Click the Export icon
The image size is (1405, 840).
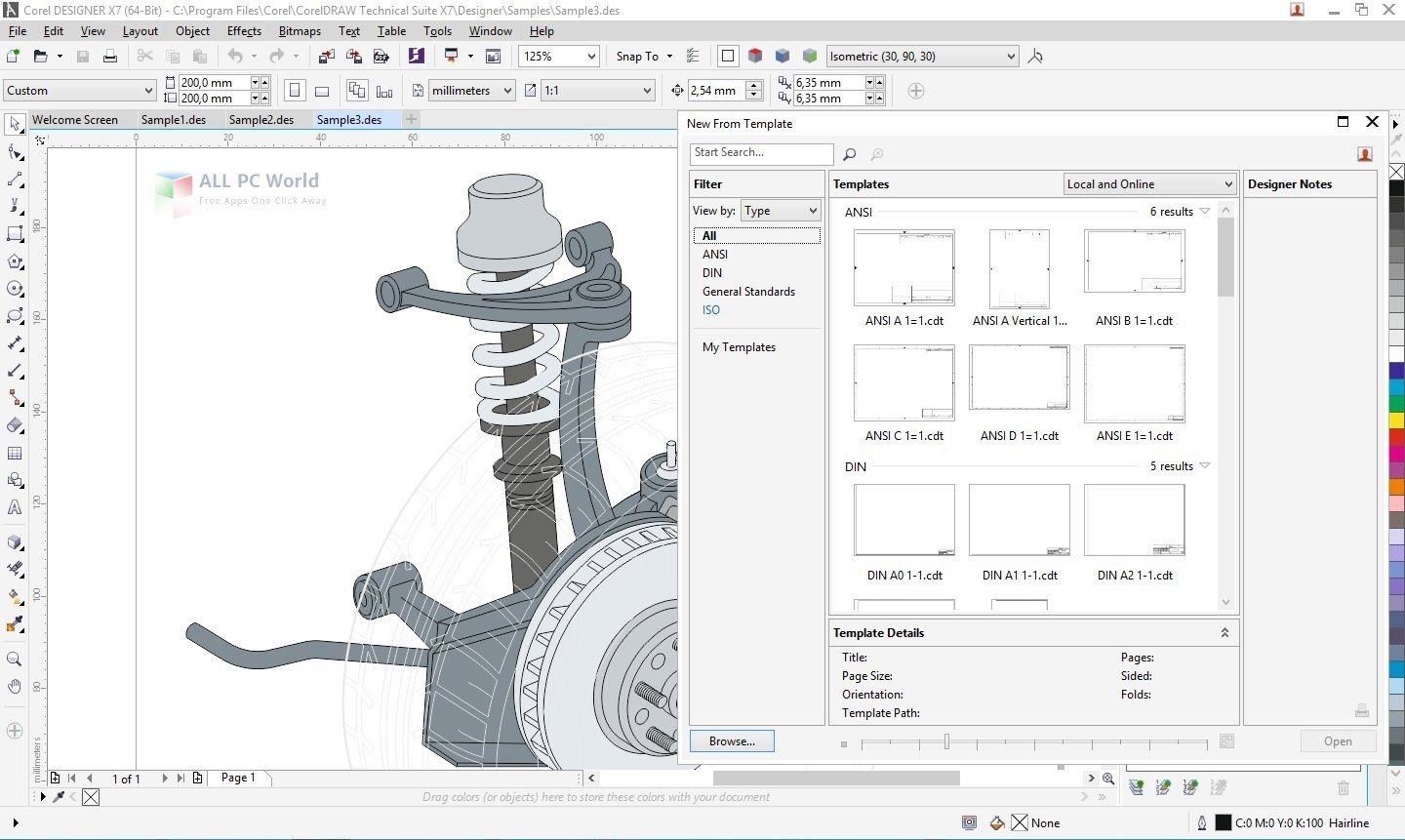[354, 57]
